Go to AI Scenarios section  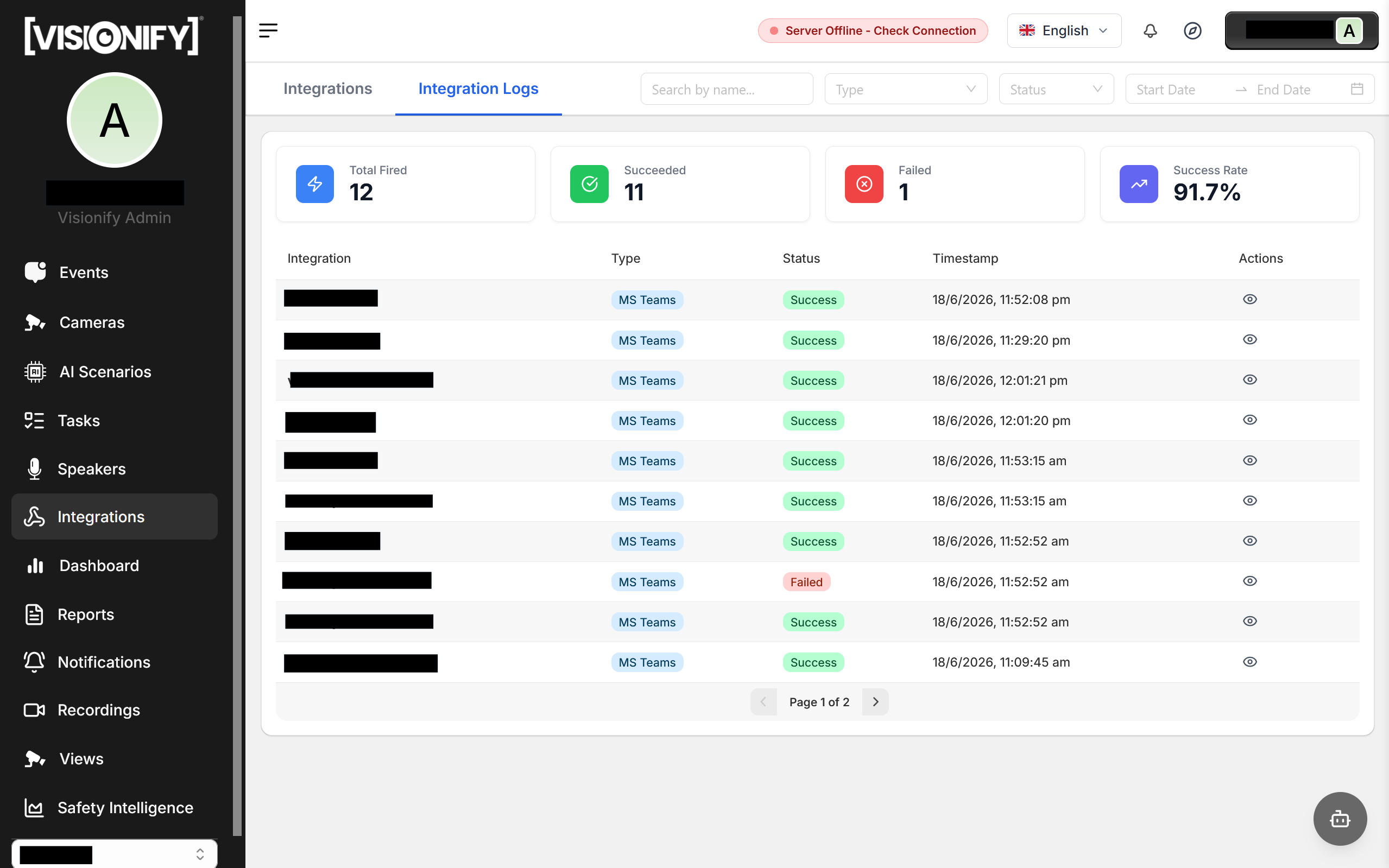(x=114, y=371)
